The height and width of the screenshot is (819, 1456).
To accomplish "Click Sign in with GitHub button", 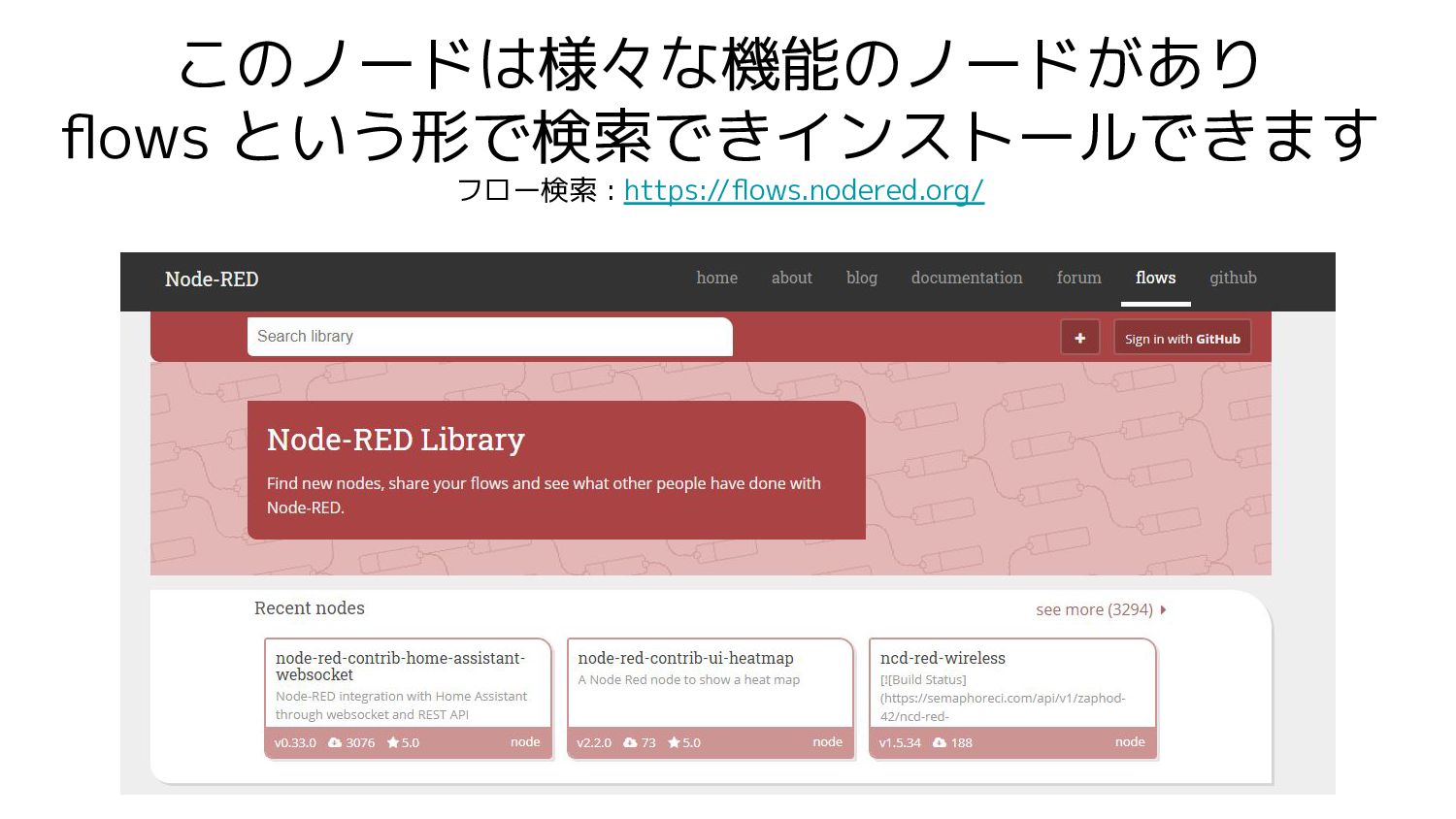I will click(x=1182, y=339).
